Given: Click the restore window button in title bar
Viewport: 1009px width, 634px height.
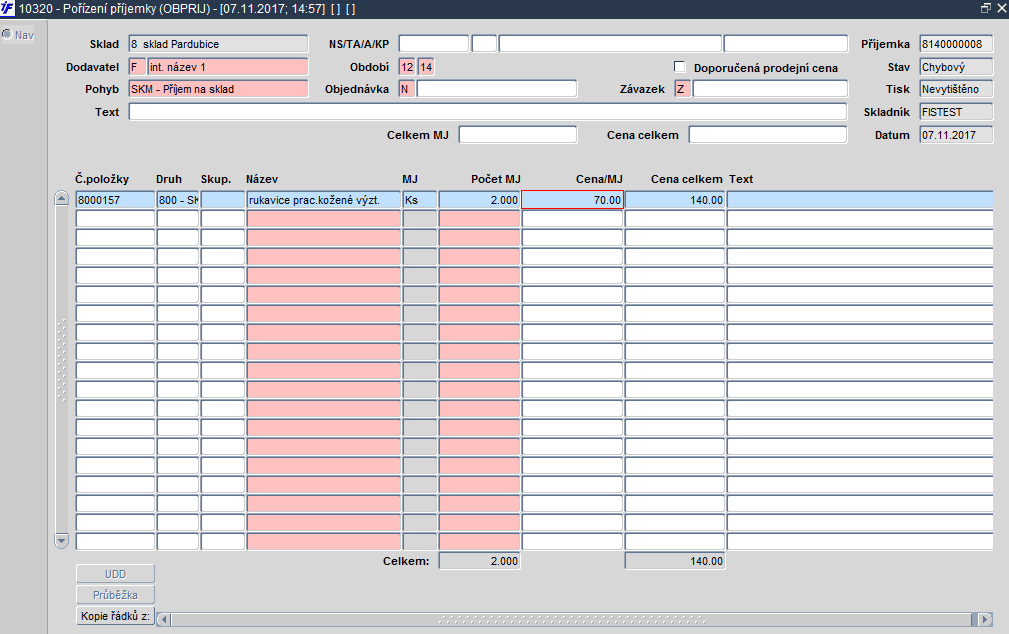Looking at the screenshot, I should [x=986, y=8].
